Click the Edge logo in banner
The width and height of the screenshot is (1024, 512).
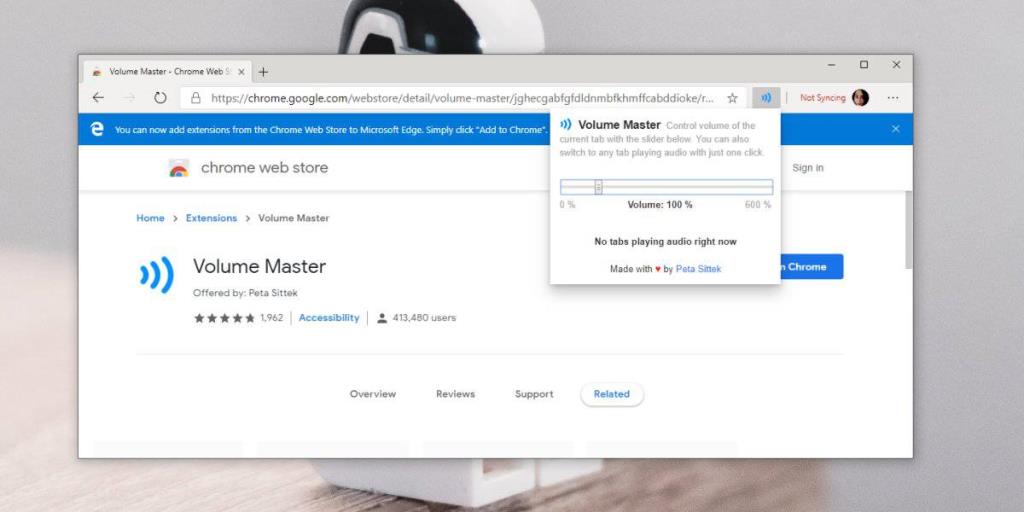pyautogui.click(x=97, y=129)
